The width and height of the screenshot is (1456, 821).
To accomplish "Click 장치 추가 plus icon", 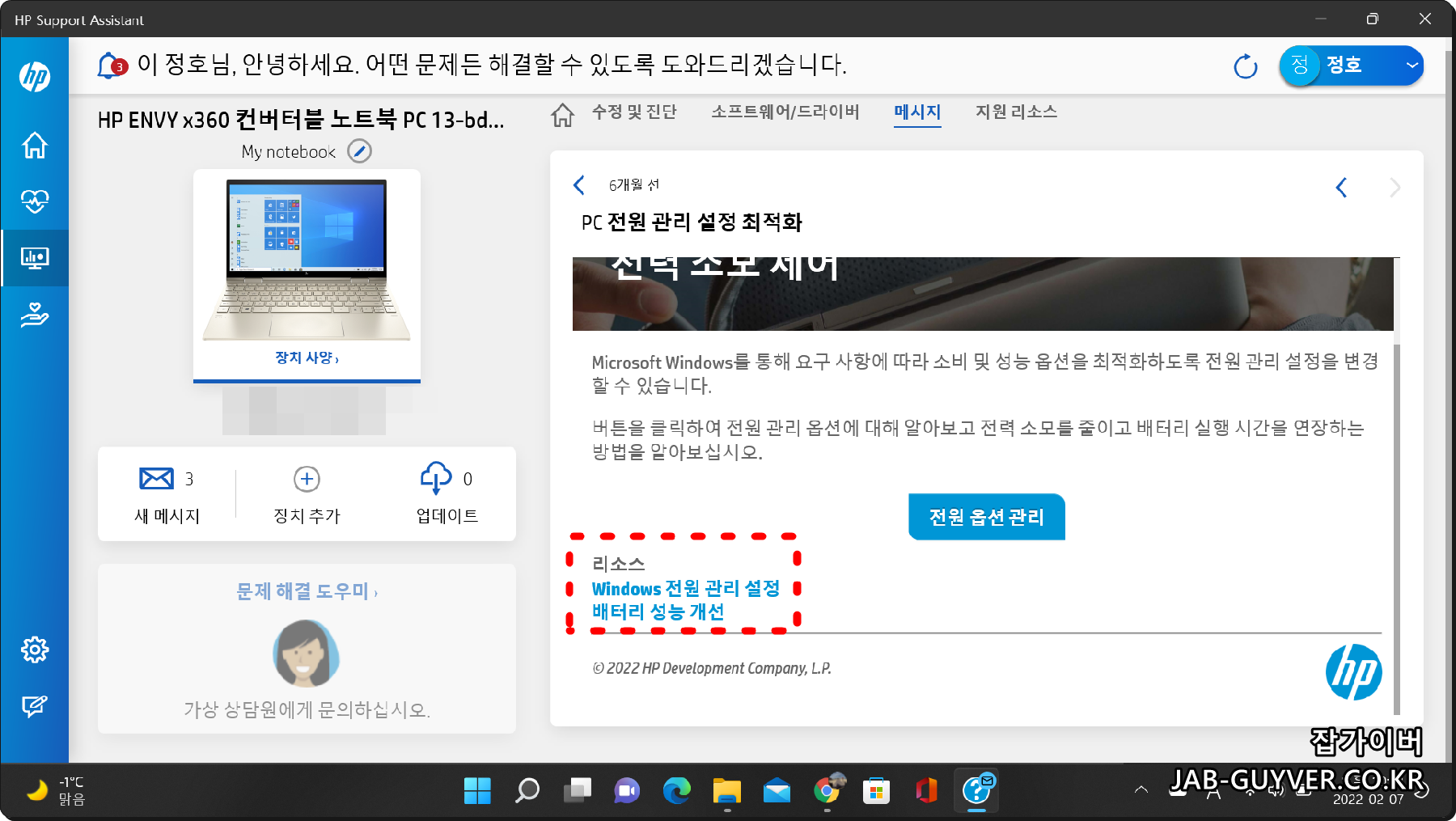I will tap(307, 479).
